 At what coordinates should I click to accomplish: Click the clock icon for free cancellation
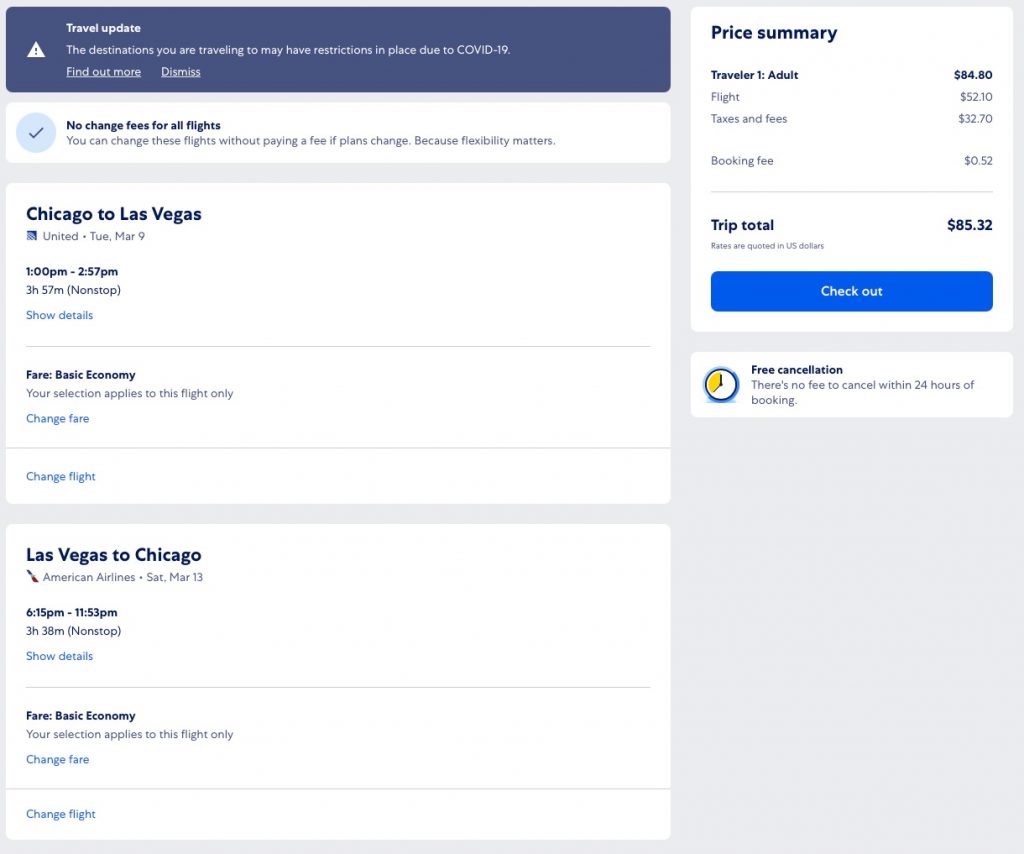pyautogui.click(x=720, y=385)
